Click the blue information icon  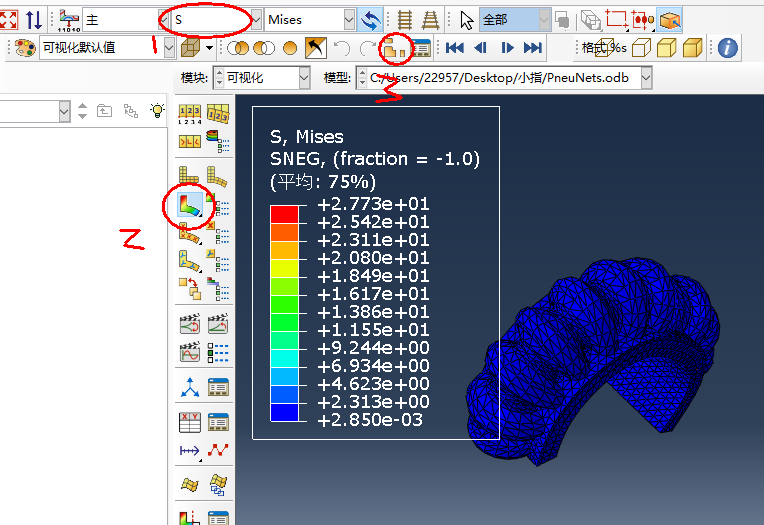[x=727, y=47]
